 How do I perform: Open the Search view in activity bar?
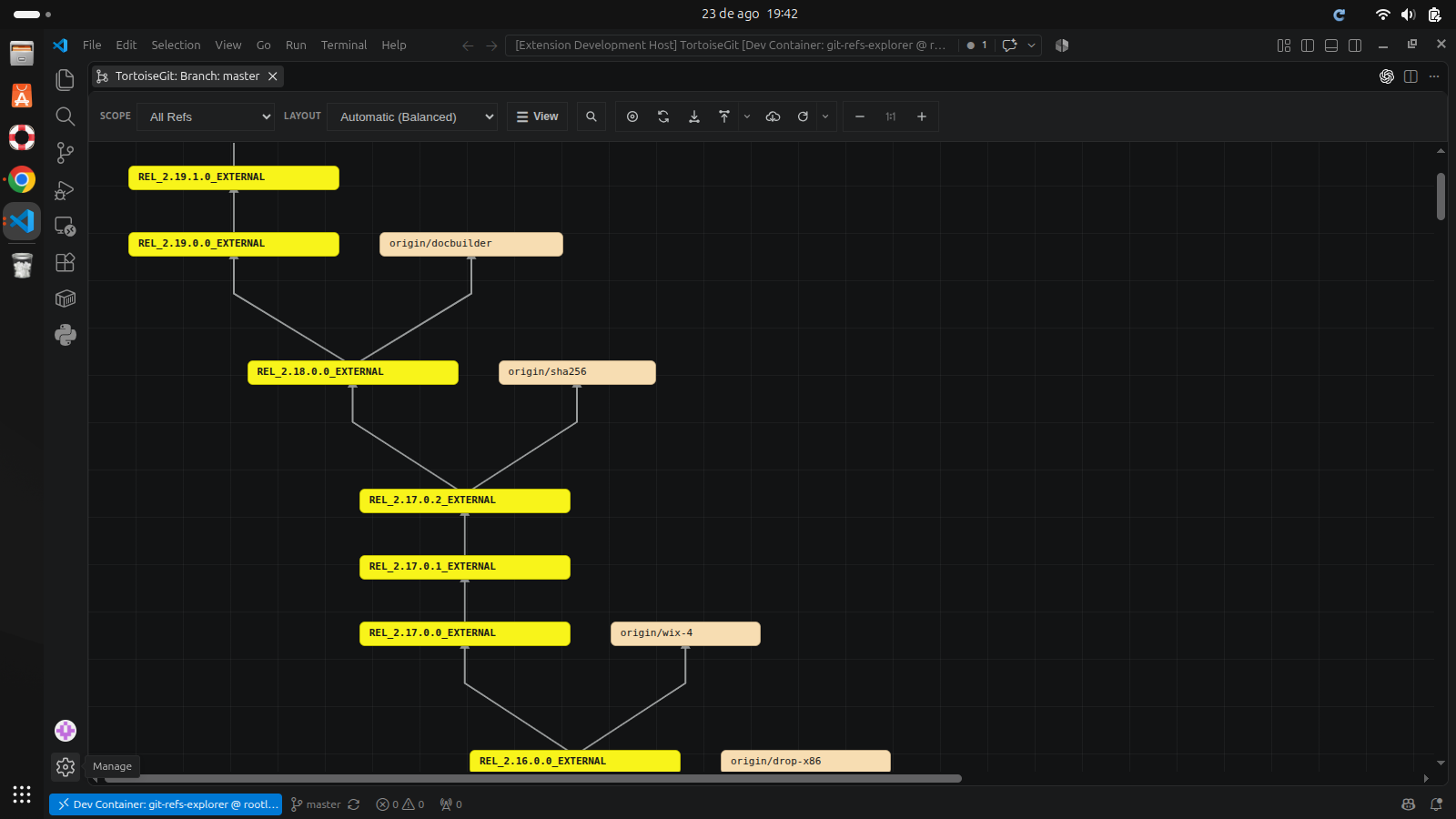(x=65, y=116)
